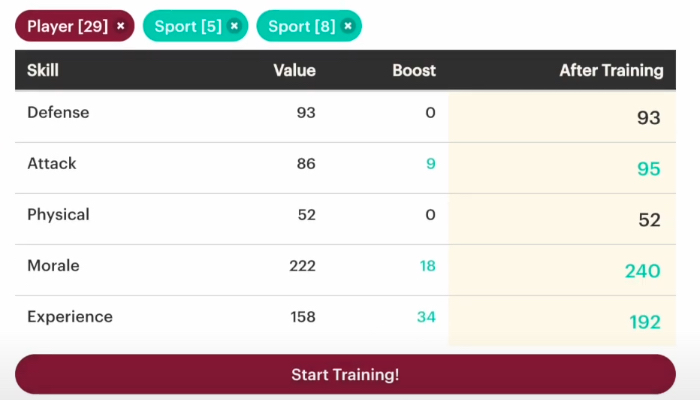
Task: Click the Sport [5] chip label
Action: click(188, 26)
